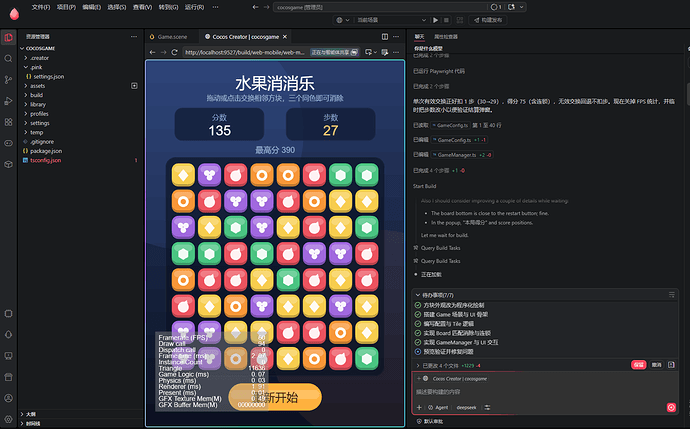Open the Extensions icon in the activity bar
The width and height of the screenshot is (690, 429).
[x=8, y=122]
